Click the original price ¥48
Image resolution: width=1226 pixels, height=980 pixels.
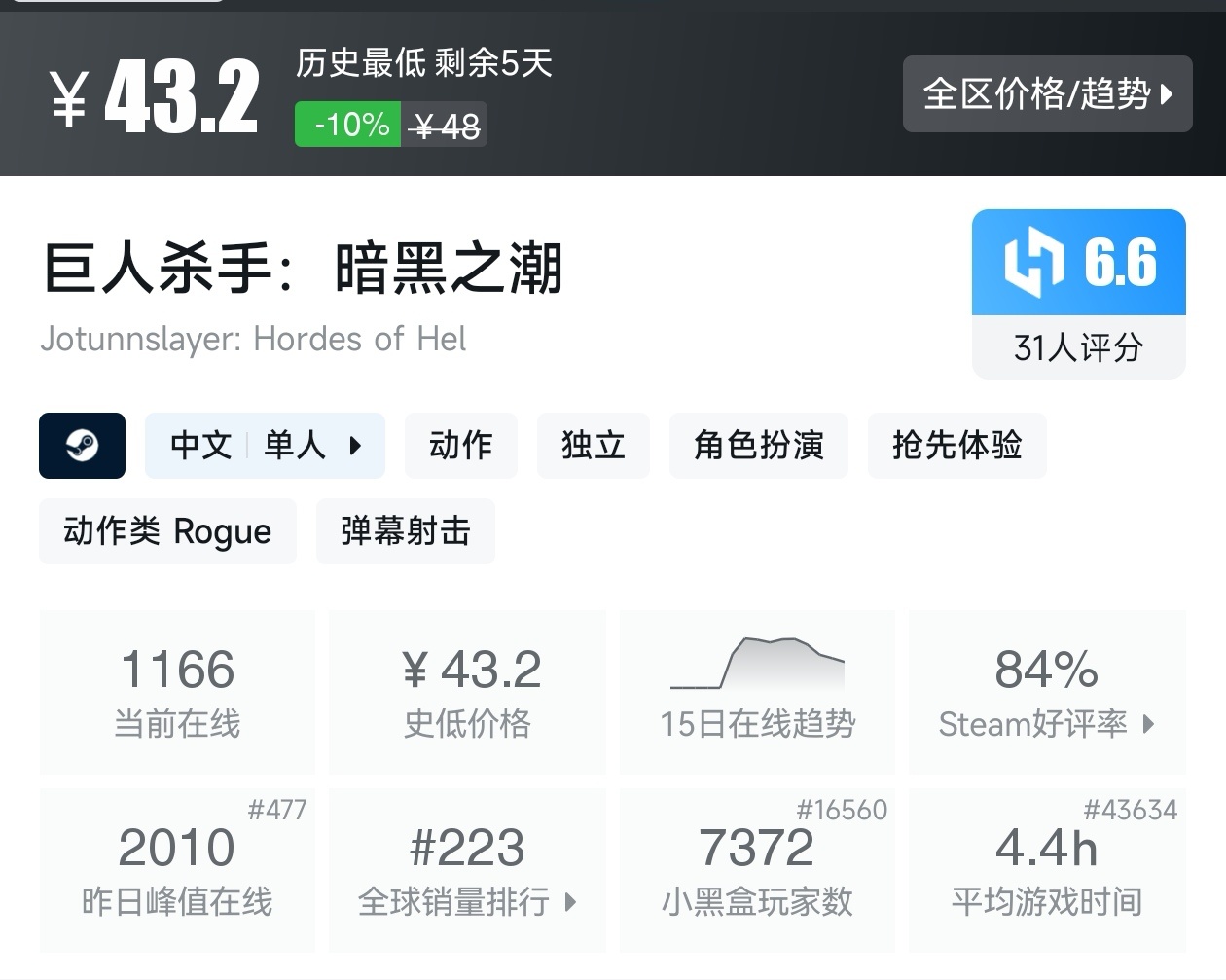tap(446, 126)
